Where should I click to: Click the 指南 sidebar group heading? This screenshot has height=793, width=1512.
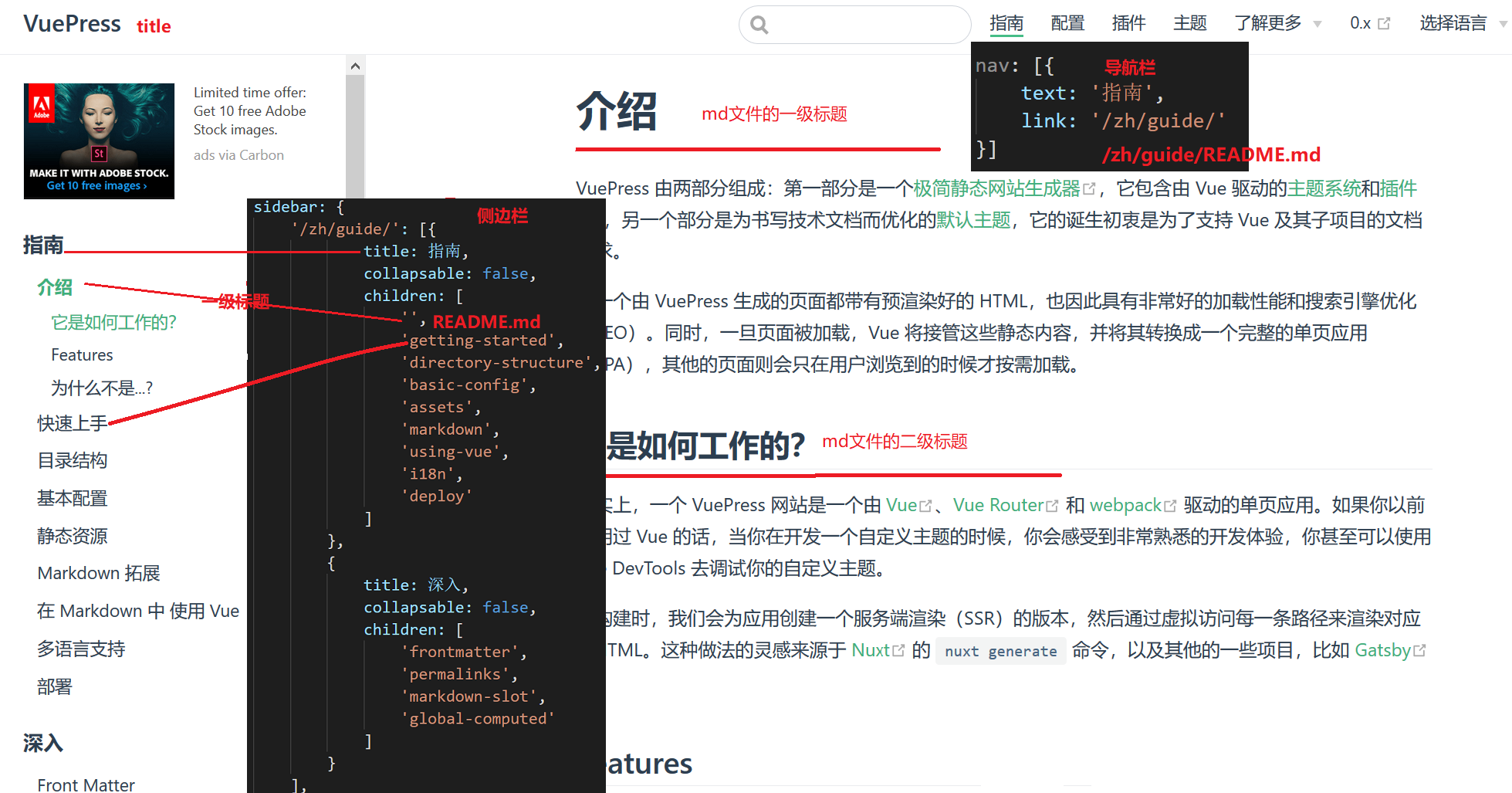click(x=43, y=245)
